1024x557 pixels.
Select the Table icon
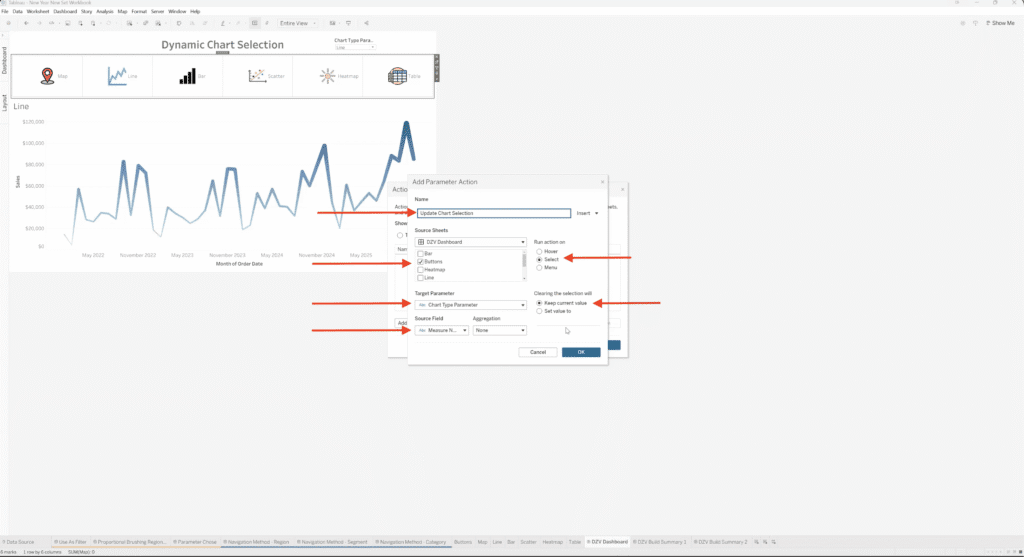tap(397, 76)
